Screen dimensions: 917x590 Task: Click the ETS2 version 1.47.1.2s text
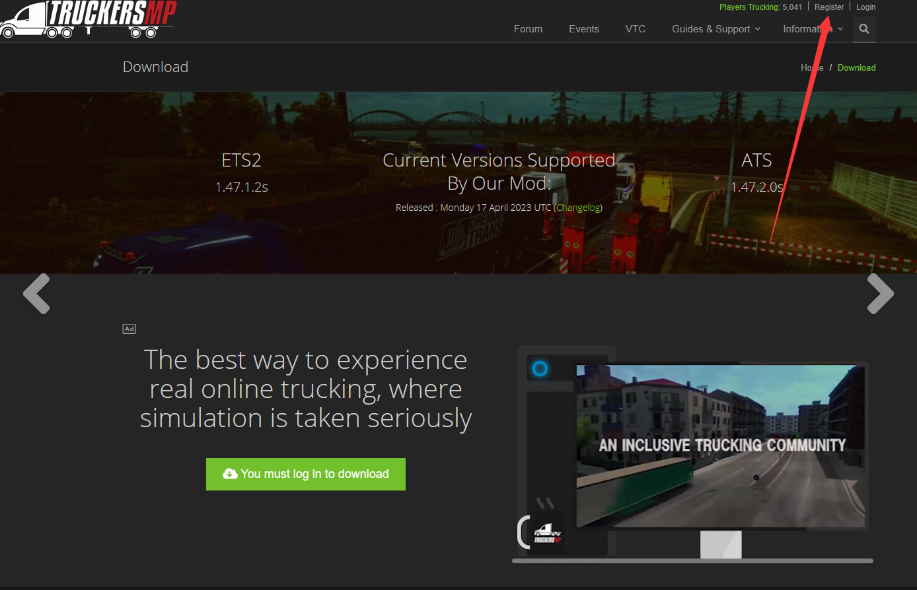(x=242, y=187)
